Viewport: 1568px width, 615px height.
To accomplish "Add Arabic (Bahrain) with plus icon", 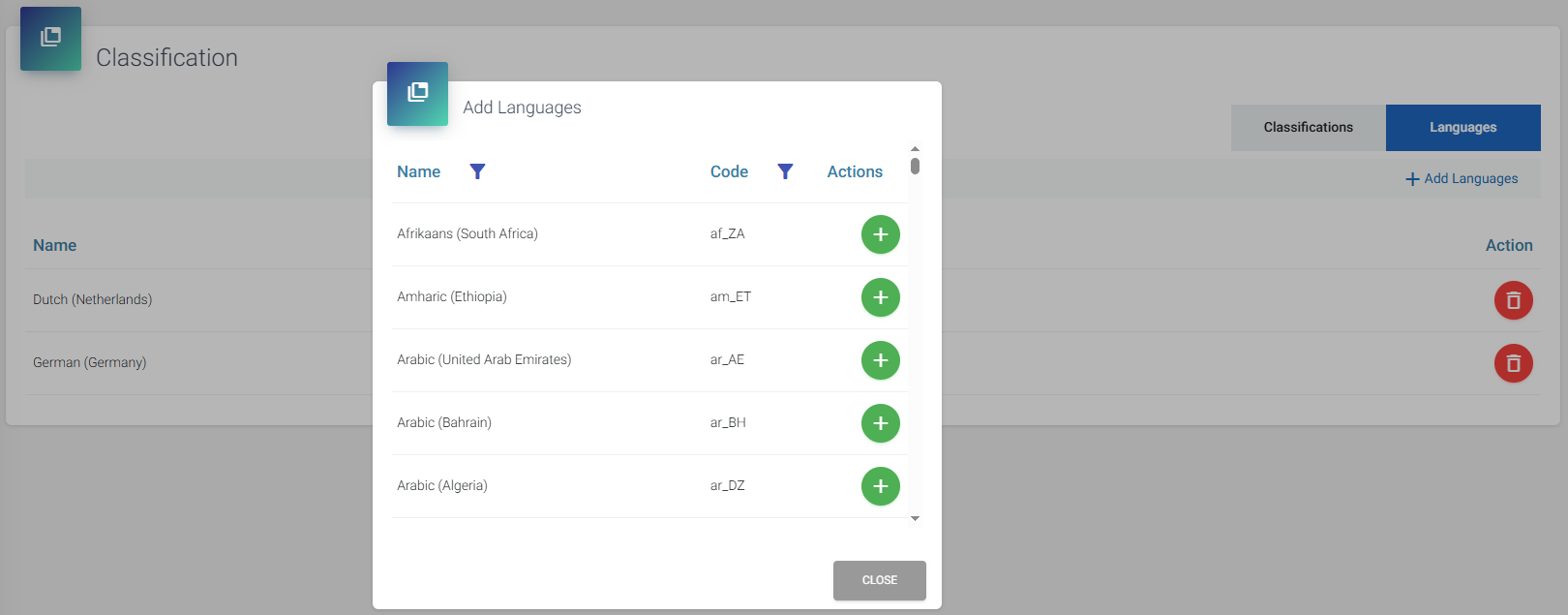I will pos(880,423).
